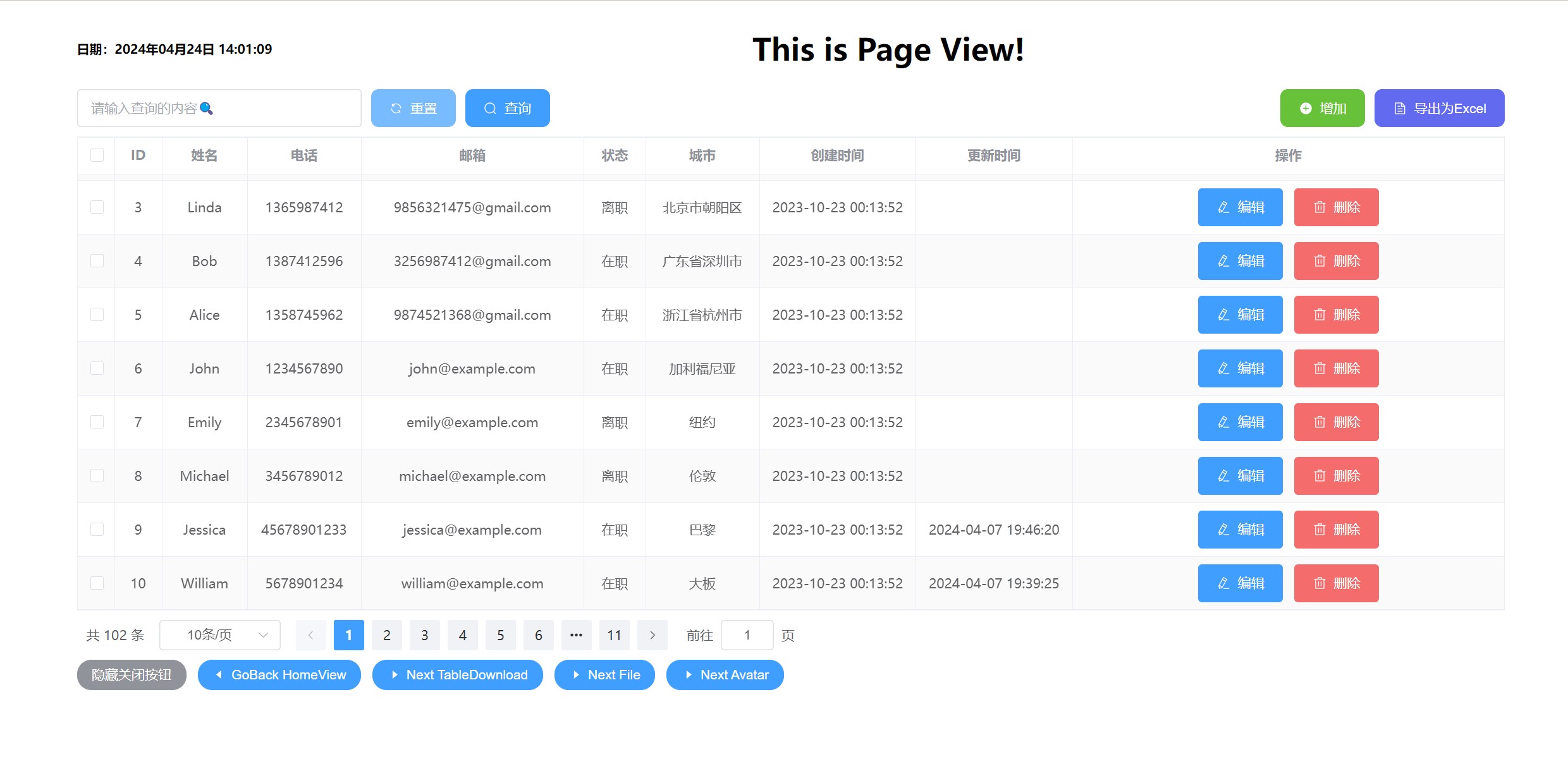
Task: Focus the search content input field
Action: coord(219,109)
